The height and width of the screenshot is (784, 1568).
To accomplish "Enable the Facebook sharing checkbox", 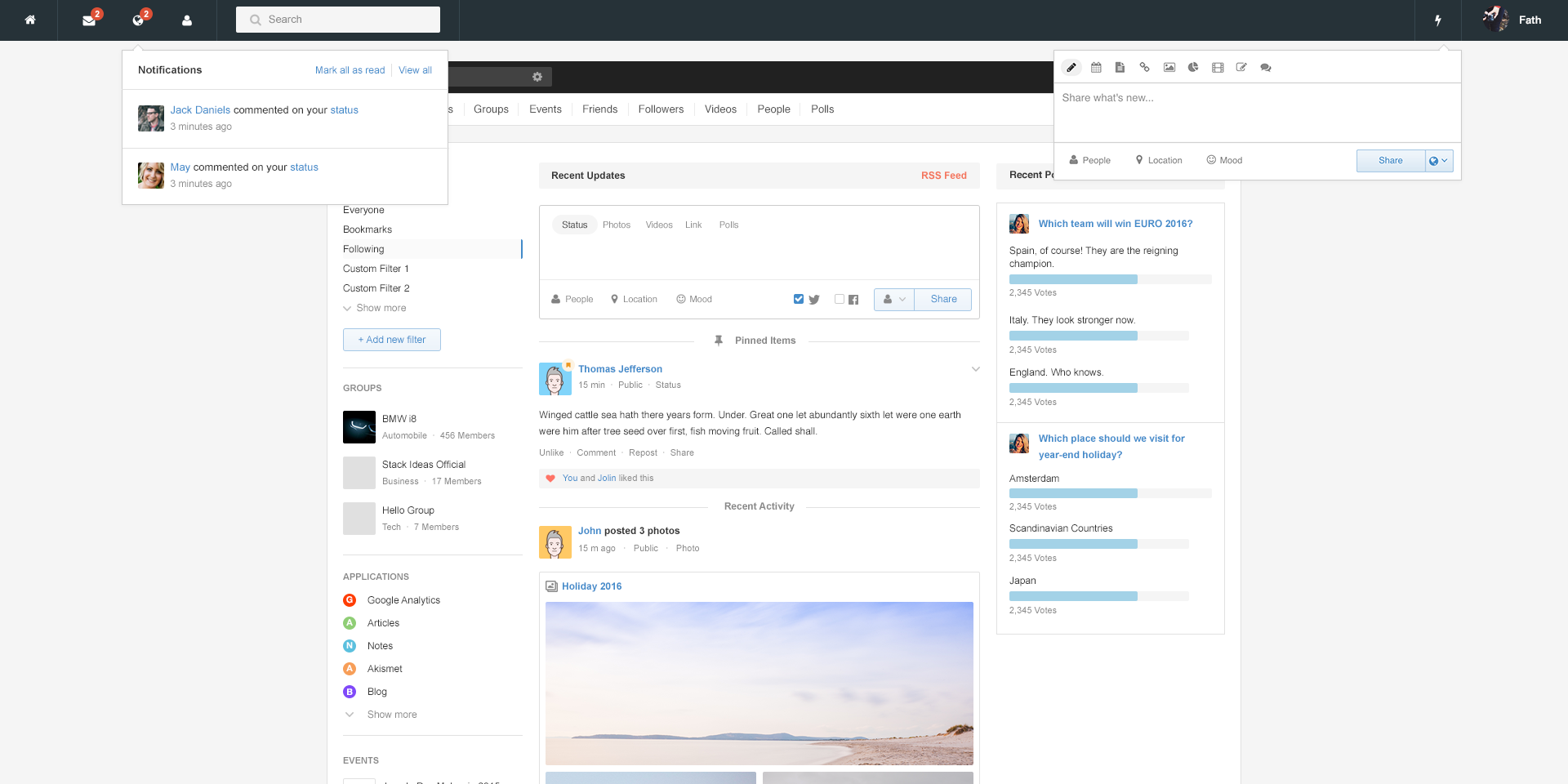I will click(x=840, y=299).
